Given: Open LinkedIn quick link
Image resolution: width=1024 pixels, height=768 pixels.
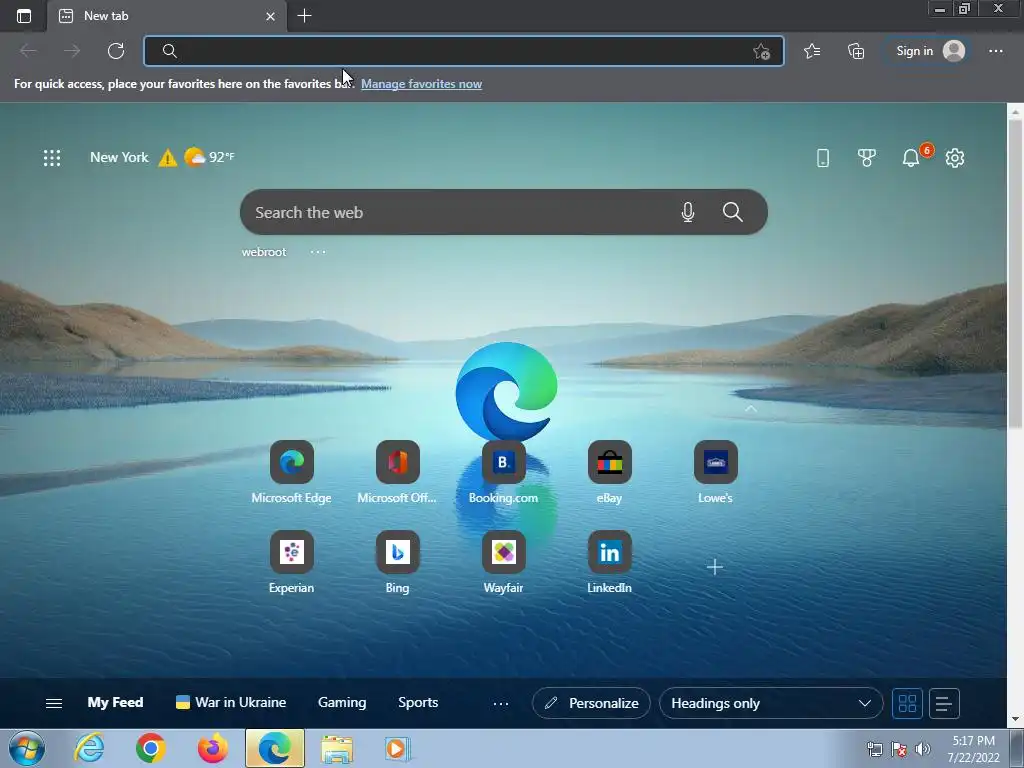Looking at the screenshot, I should (x=609, y=562).
